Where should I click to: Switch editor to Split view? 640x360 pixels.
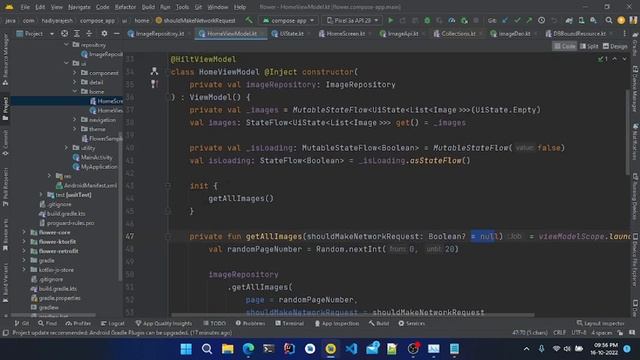(x=589, y=46)
